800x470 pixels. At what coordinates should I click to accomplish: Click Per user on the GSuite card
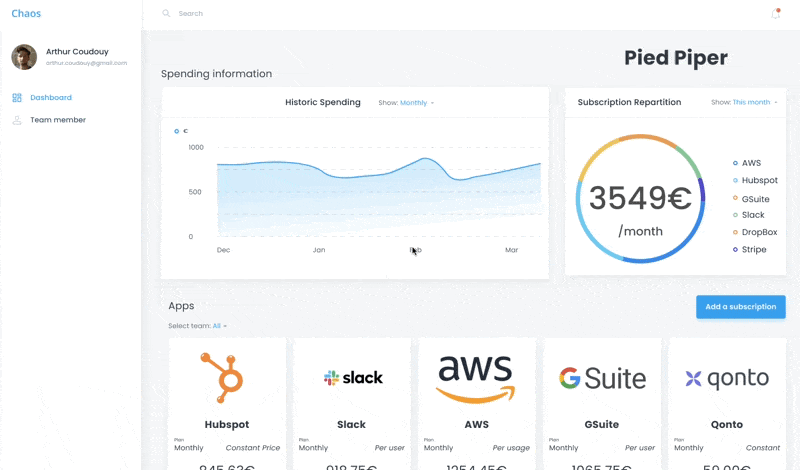[x=640, y=448]
